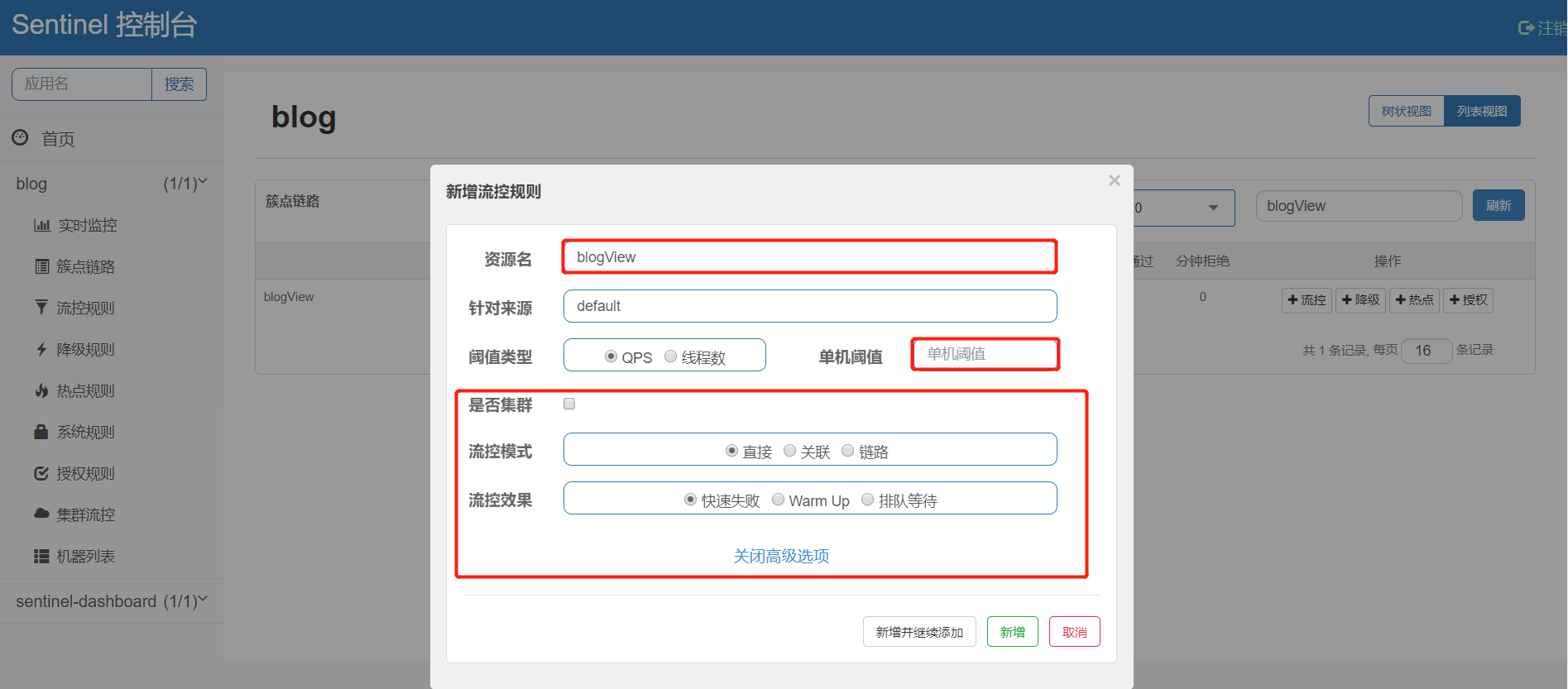Focus the 资源名 input field
The width and height of the screenshot is (1568, 689).
pyautogui.click(x=810, y=257)
